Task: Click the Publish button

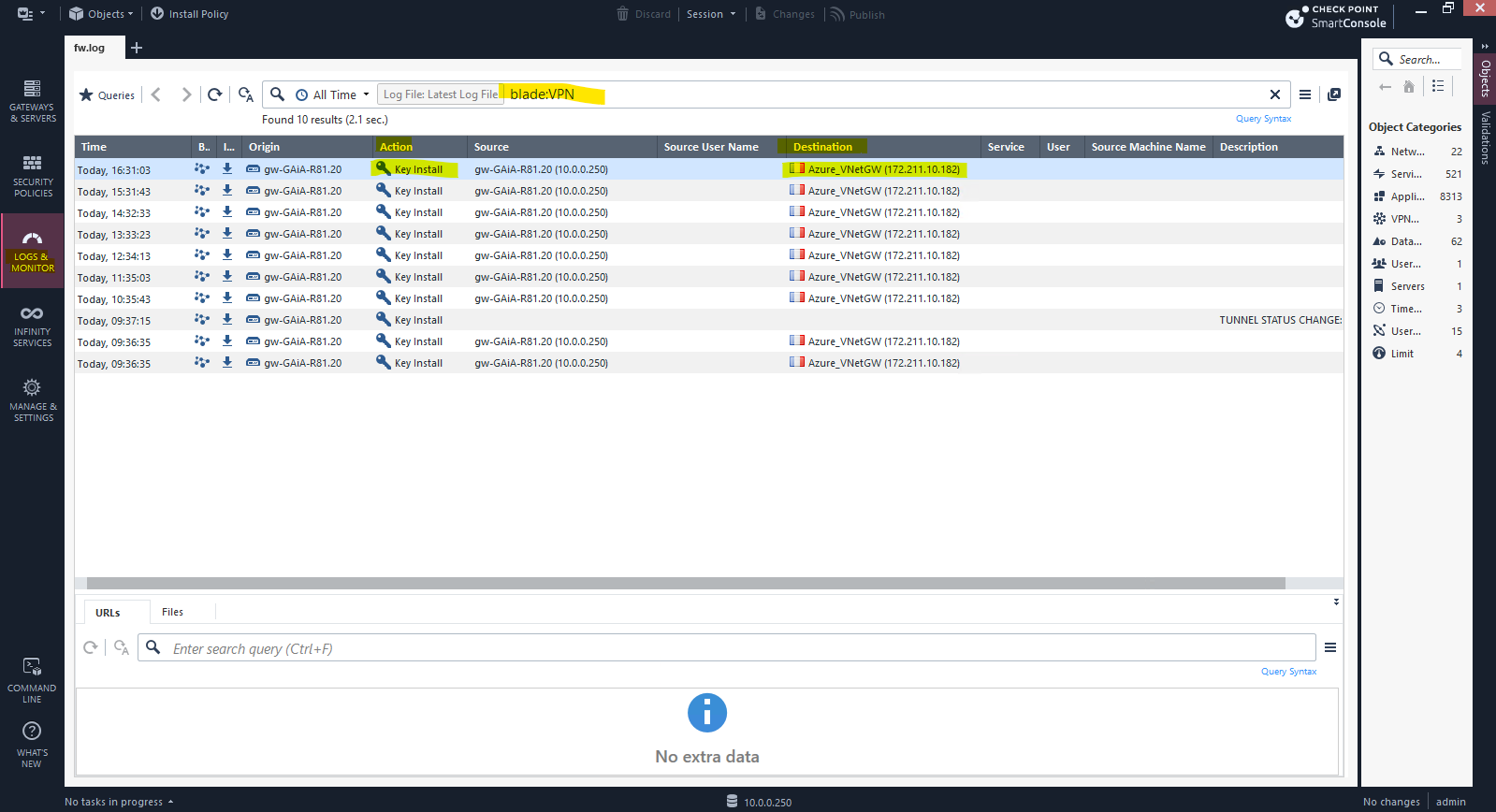Action: pos(857,14)
